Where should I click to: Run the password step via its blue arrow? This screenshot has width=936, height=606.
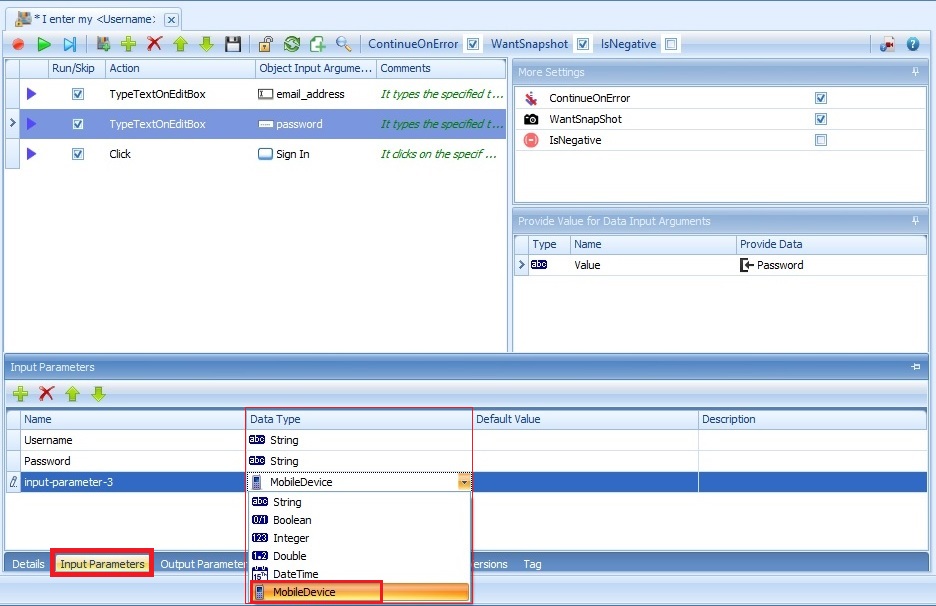pyautogui.click(x=32, y=124)
